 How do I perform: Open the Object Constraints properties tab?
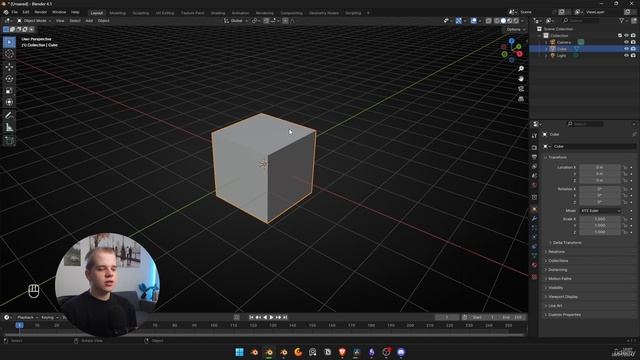534,247
